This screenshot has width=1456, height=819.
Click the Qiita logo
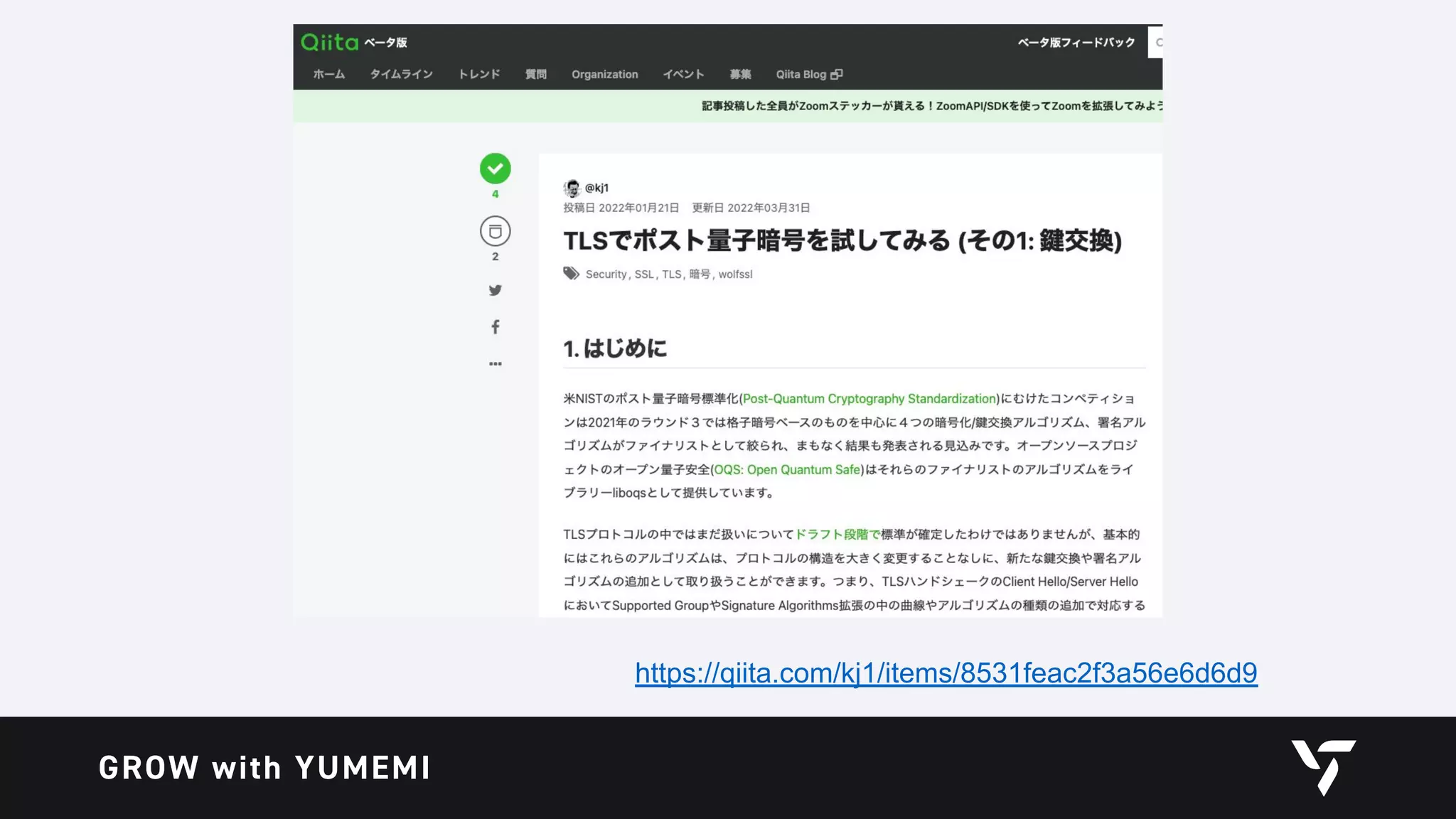pyautogui.click(x=329, y=43)
